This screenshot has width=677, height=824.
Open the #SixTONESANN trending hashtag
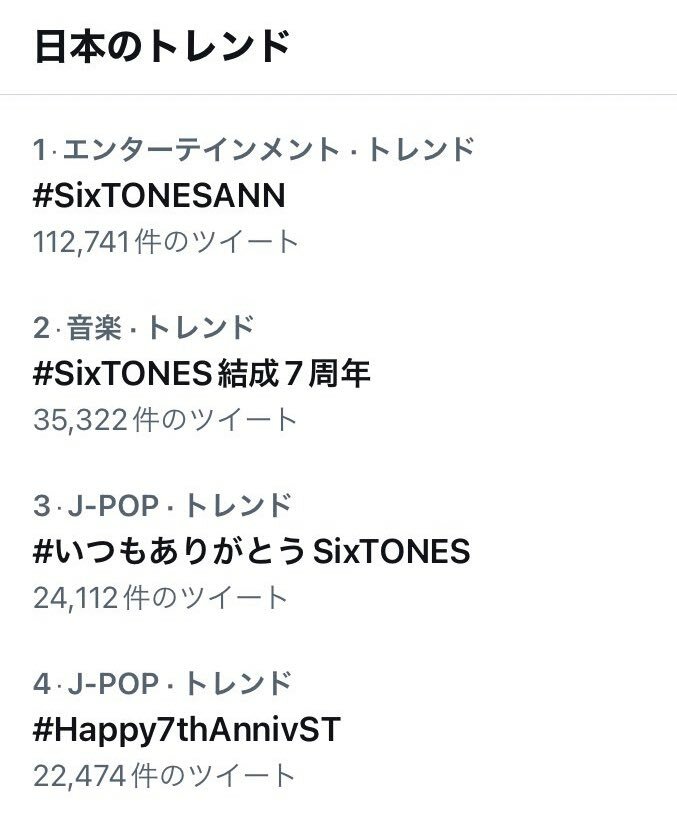pos(159,195)
